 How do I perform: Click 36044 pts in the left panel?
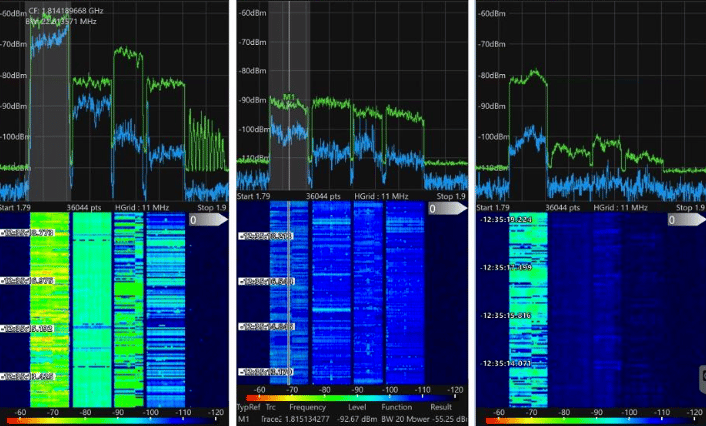tap(84, 208)
